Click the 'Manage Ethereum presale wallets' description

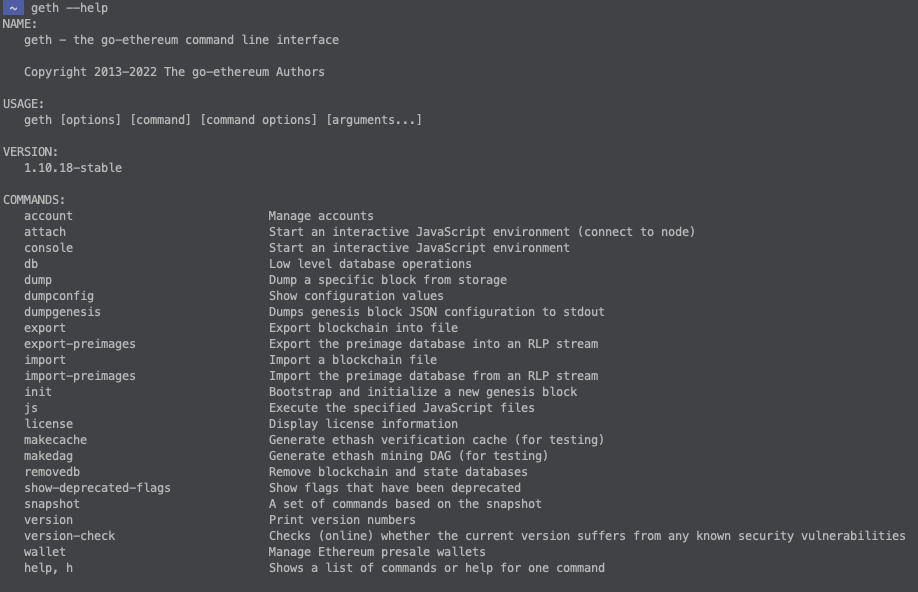coord(377,552)
